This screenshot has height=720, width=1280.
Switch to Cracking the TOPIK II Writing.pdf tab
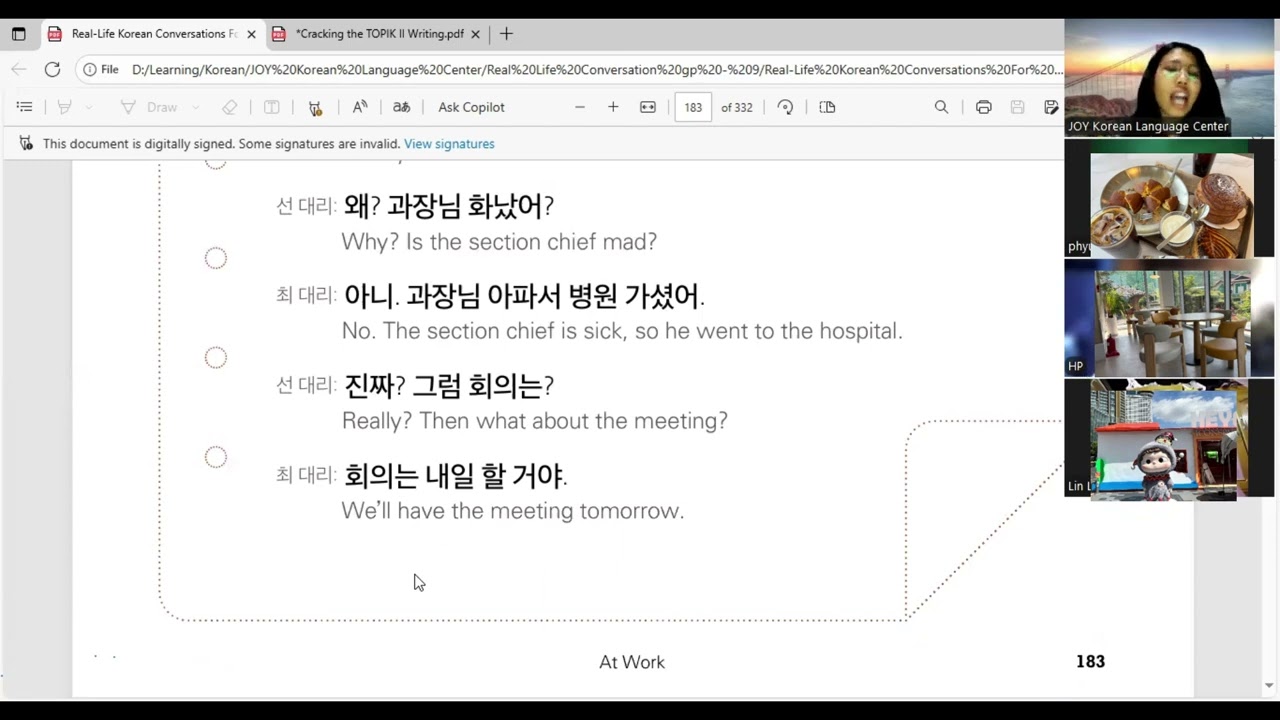click(x=379, y=34)
